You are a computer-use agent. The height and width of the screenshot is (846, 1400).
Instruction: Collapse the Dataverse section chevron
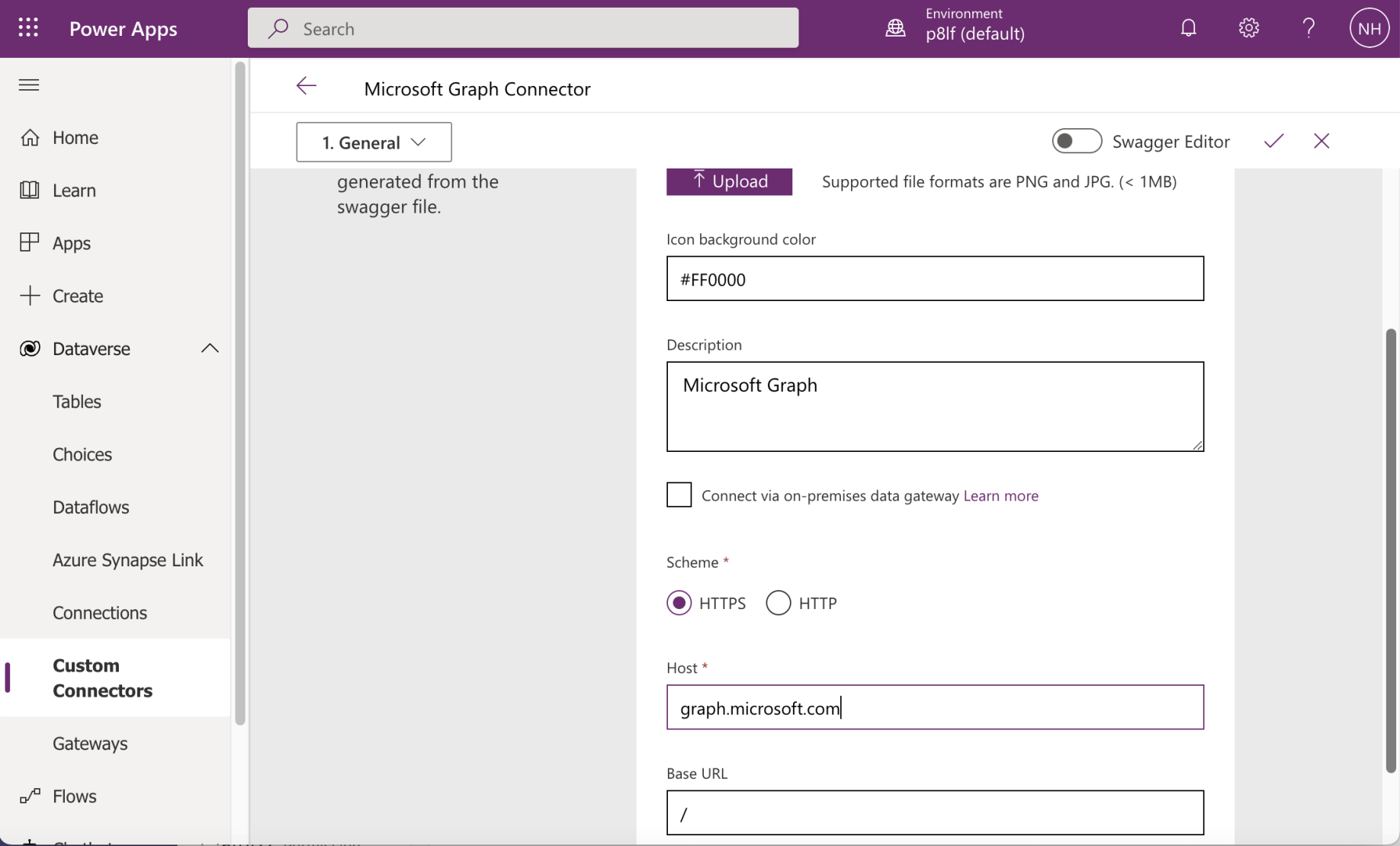tap(210, 348)
